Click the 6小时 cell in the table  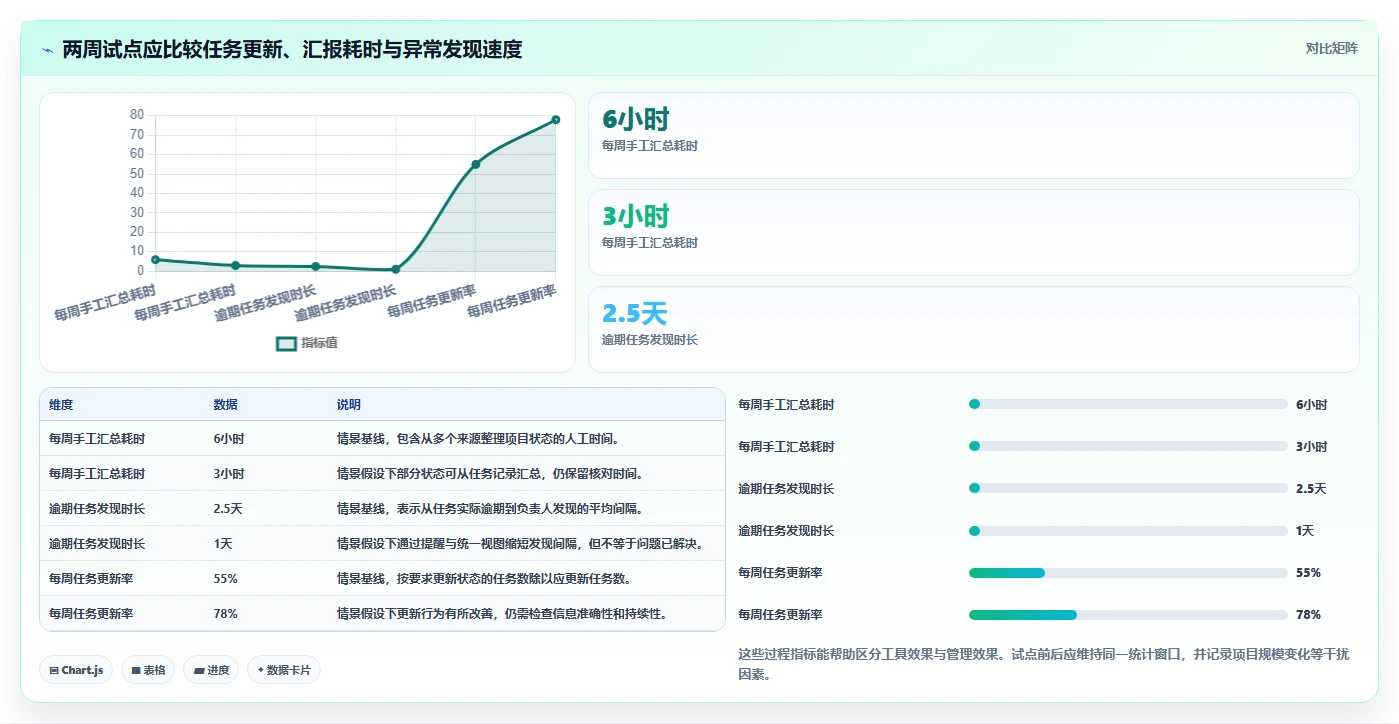click(x=229, y=439)
